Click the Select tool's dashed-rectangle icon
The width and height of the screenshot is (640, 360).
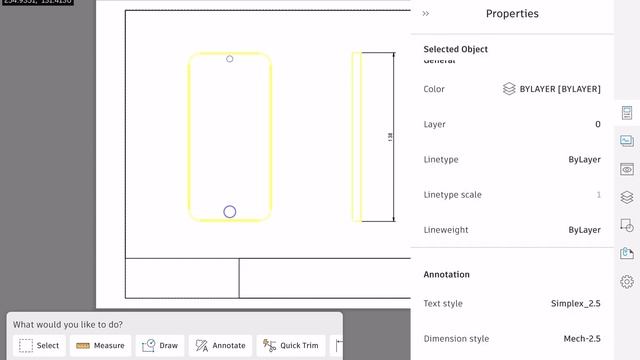(26, 345)
